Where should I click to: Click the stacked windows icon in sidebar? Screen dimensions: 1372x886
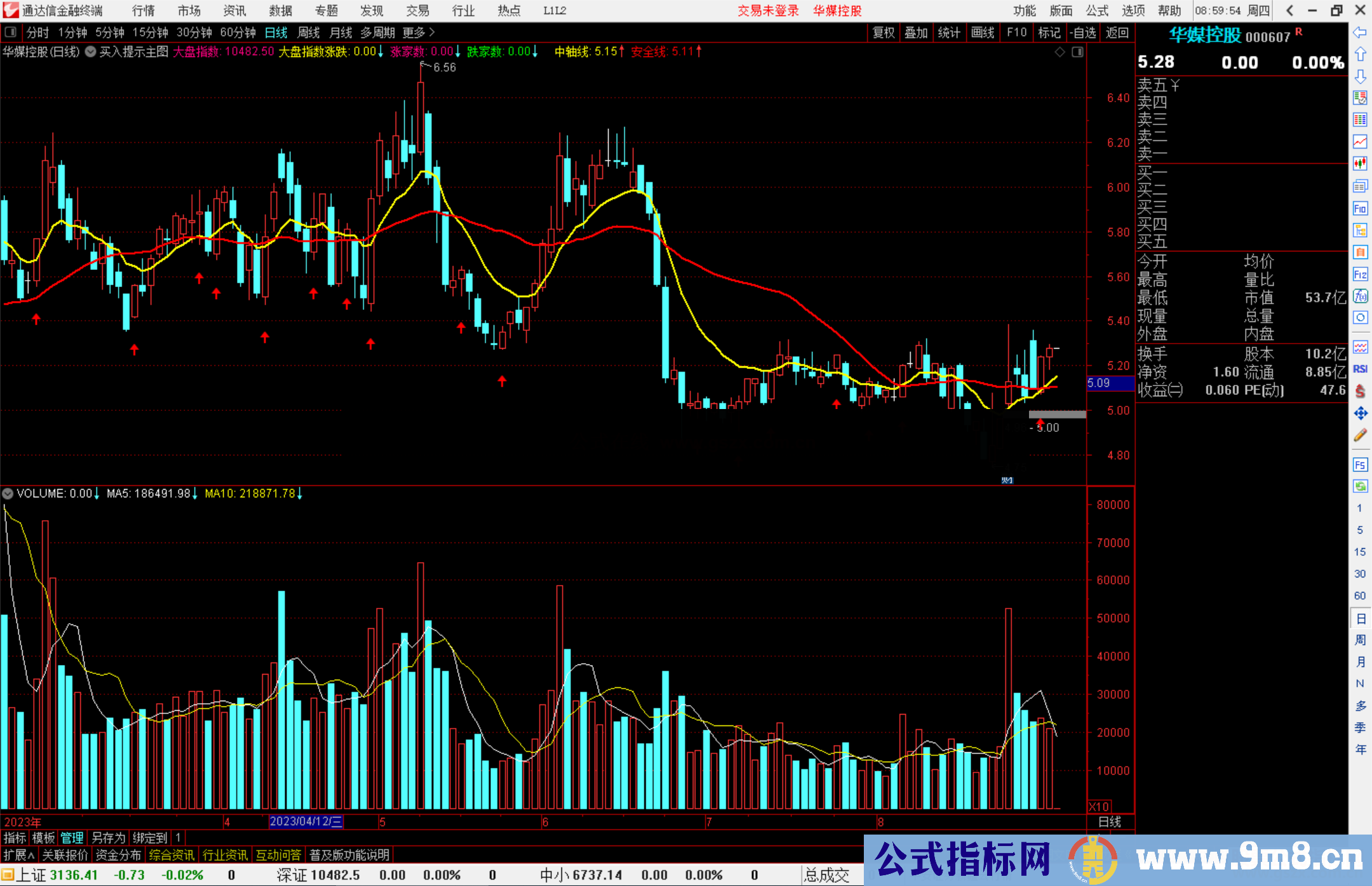[1360, 186]
